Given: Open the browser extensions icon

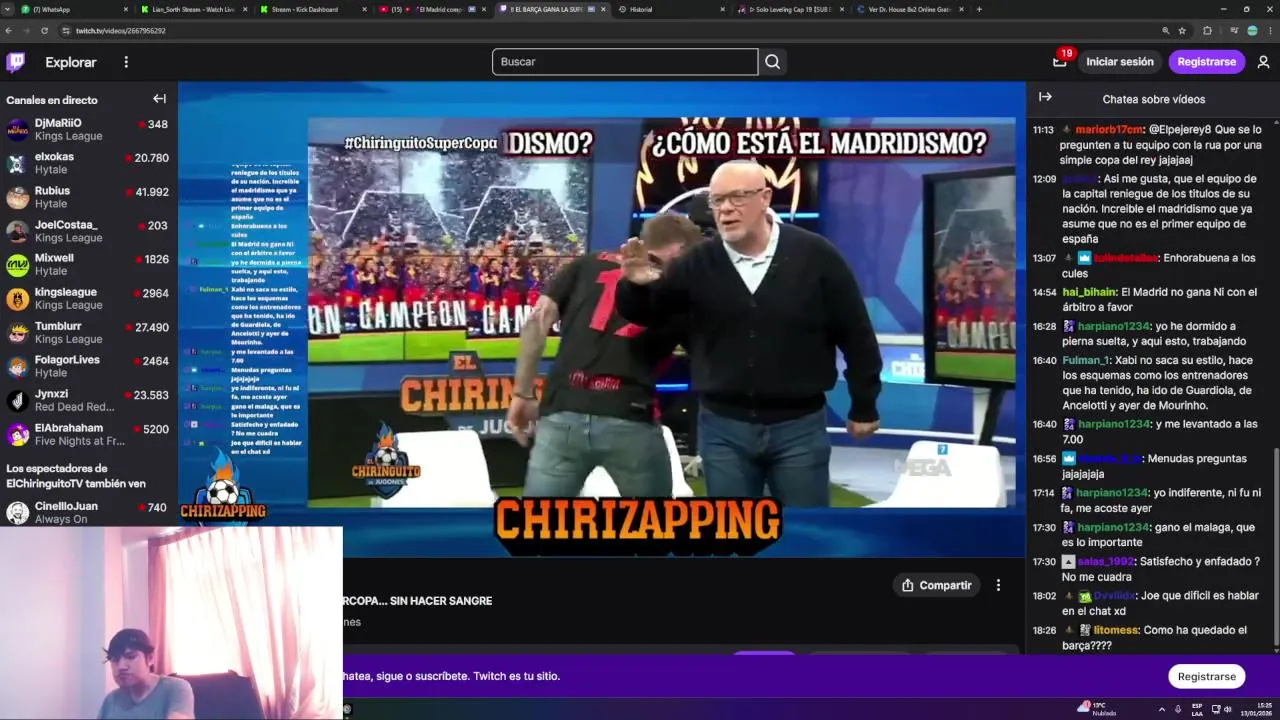Looking at the screenshot, I should [x=1206, y=31].
